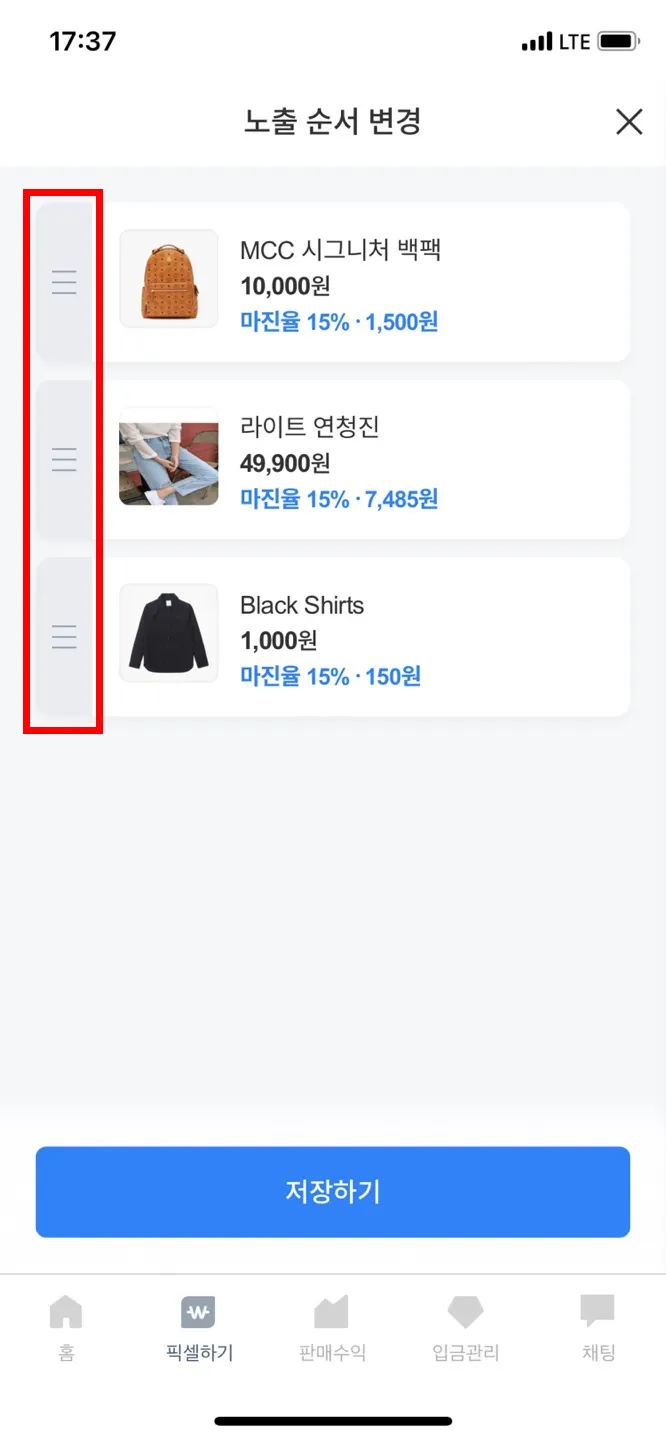This screenshot has width=666, height=1440.
Task: Go to 입금관리 diamond icon
Action: [465, 1311]
